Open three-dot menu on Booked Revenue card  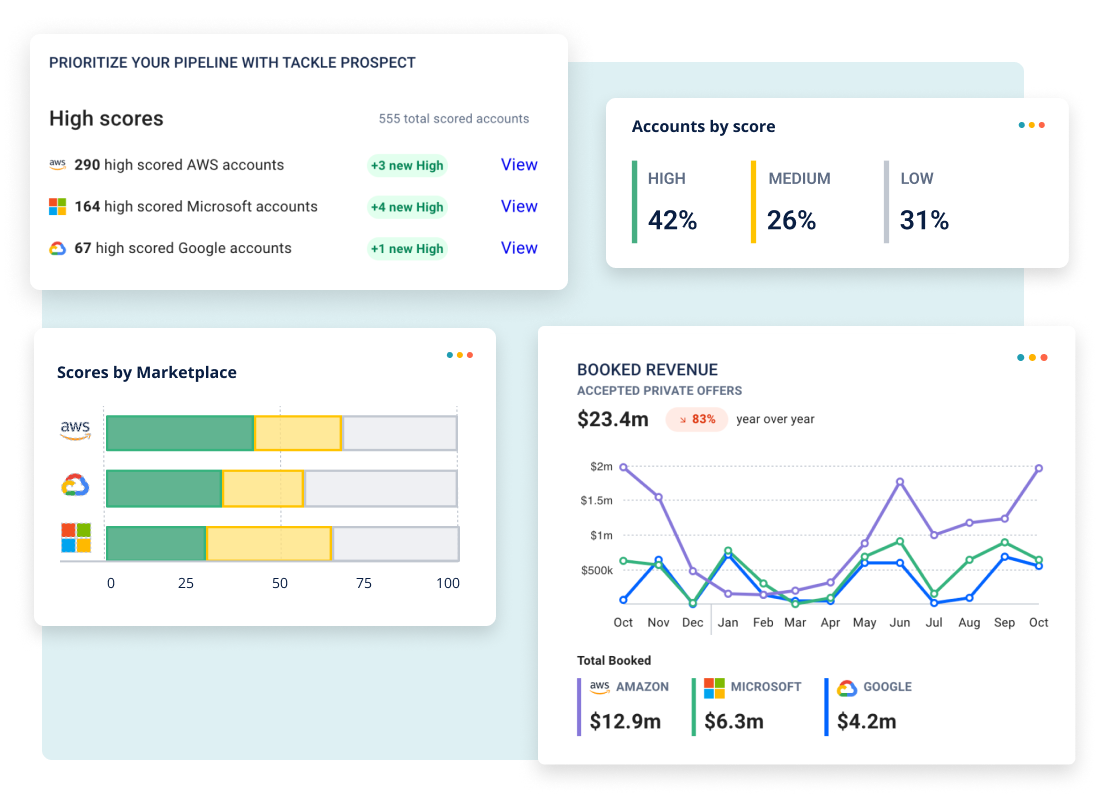[1032, 357]
